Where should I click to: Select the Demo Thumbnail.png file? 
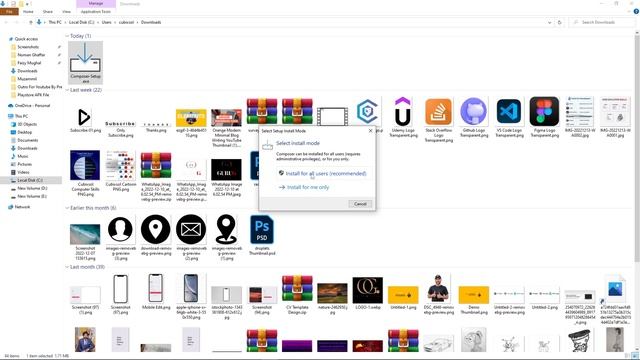473,300
